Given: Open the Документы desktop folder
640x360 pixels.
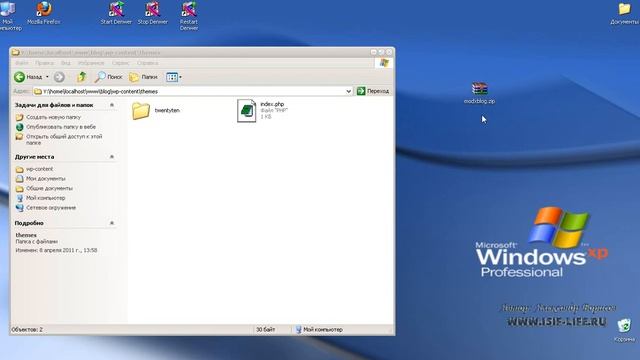Looking at the screenshot, I should 624,13.
